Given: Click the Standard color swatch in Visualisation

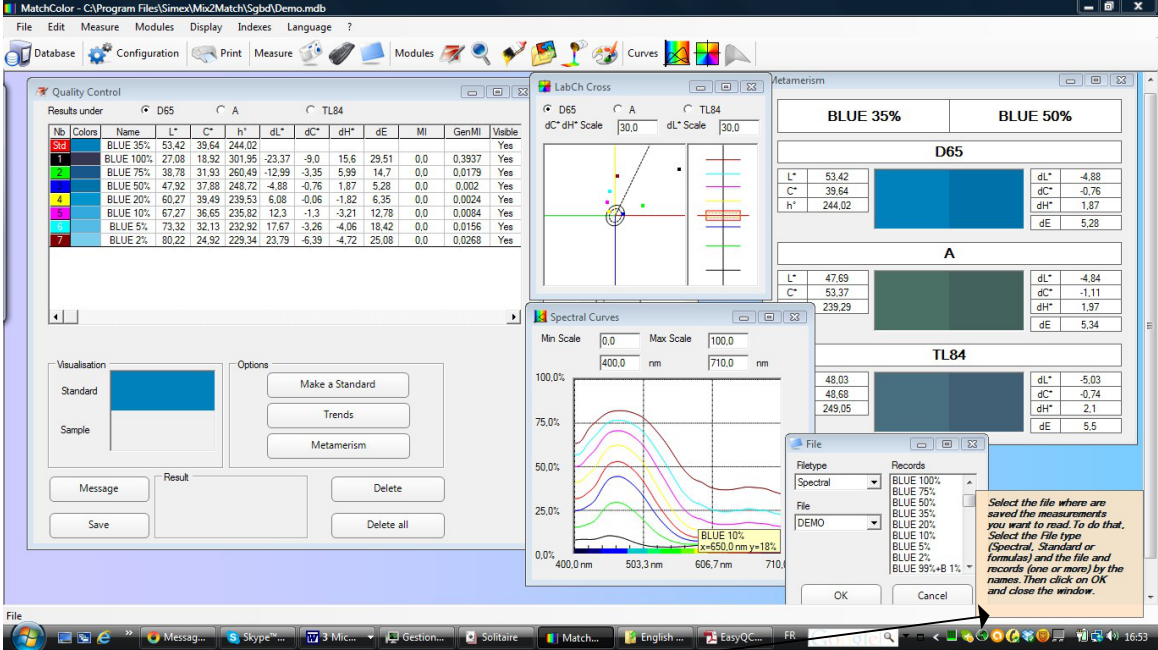Looking at the screenshot, I should [x=163, y=390].
